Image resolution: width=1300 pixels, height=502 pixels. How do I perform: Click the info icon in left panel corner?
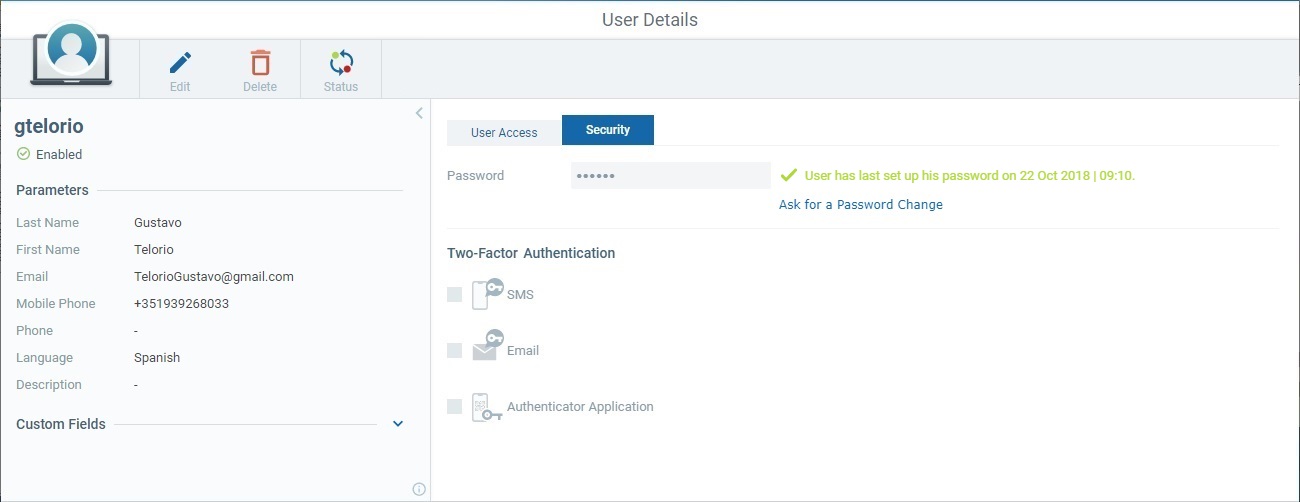coord(419,489)
